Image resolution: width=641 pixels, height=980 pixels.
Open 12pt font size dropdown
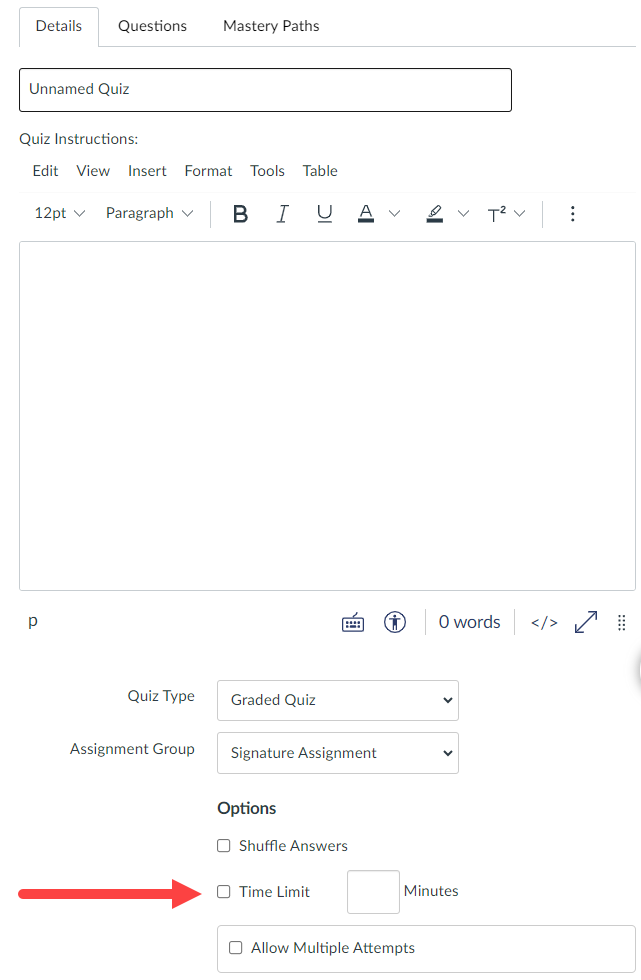tap(59, 214)
